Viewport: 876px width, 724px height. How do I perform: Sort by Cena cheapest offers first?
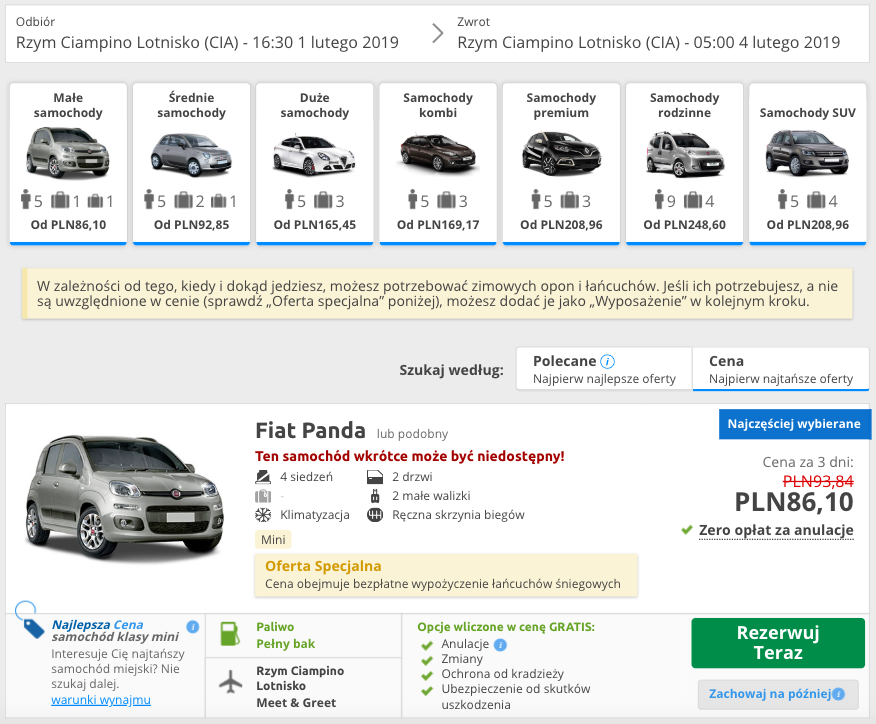point(780,369)
